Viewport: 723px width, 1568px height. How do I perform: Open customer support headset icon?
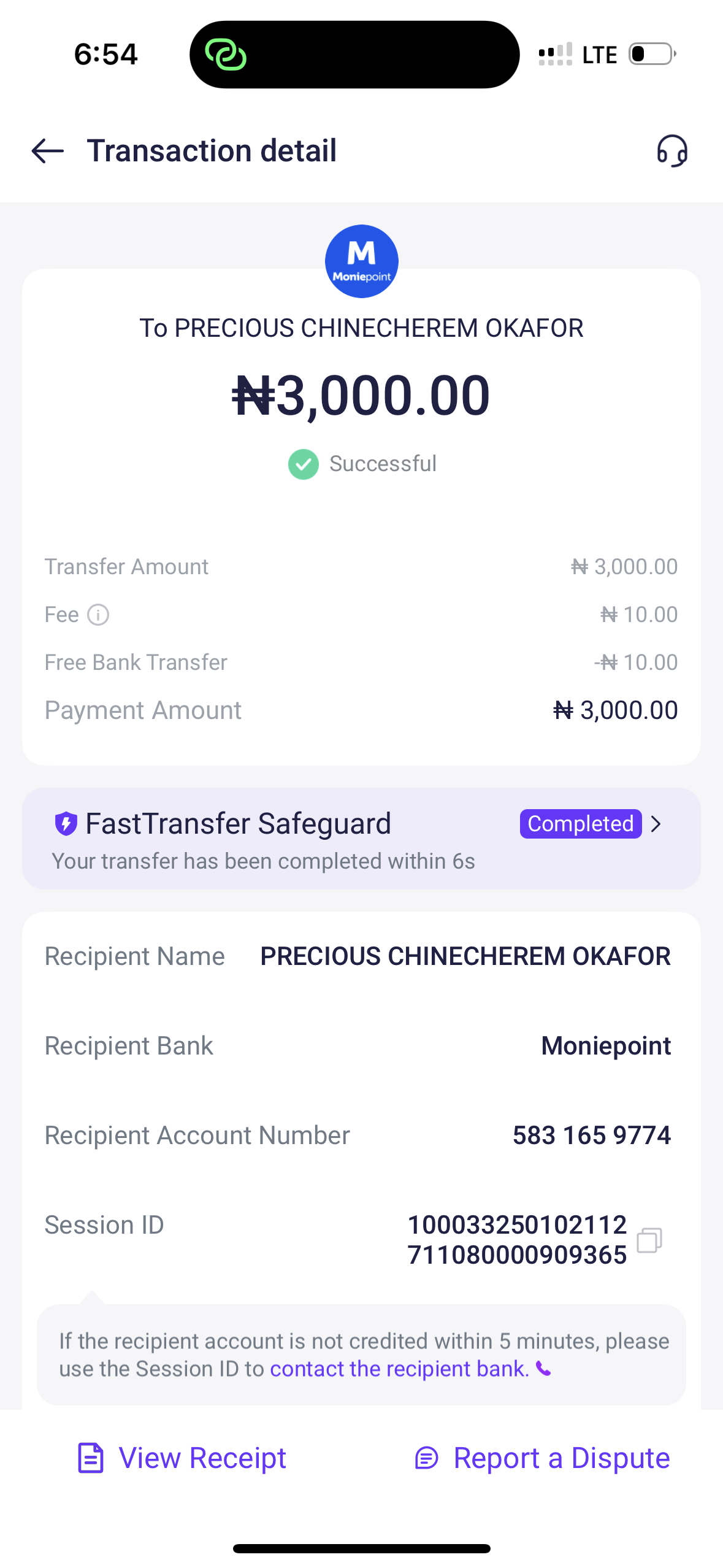[x=672, y=151]
